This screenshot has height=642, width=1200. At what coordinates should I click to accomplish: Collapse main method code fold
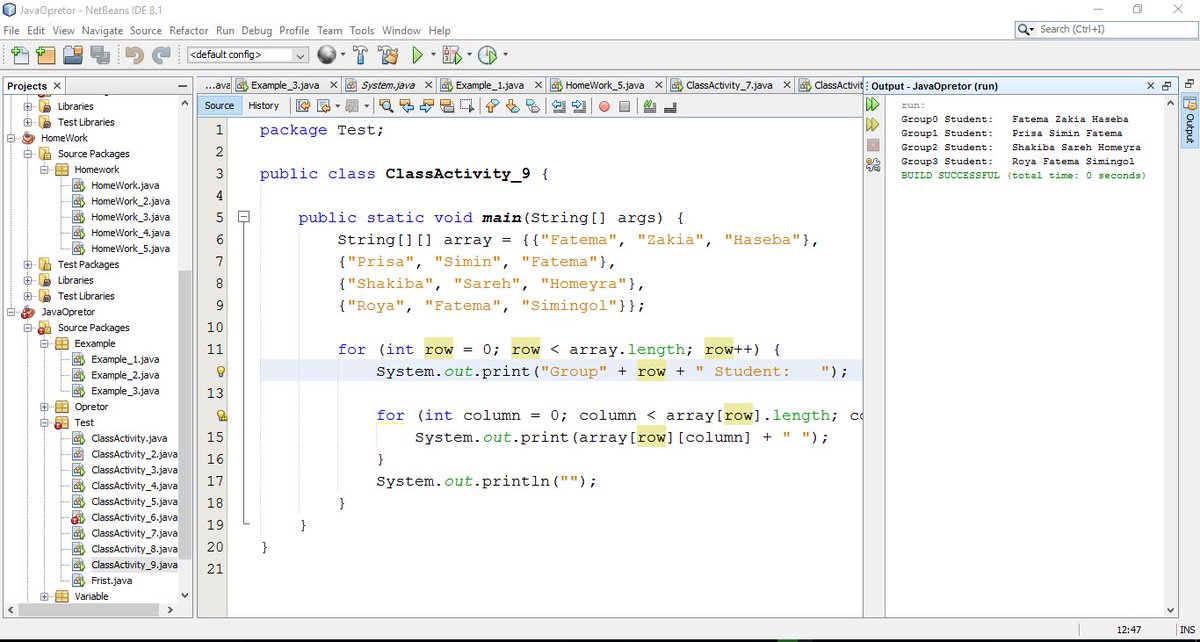click(x=243, y=217)
